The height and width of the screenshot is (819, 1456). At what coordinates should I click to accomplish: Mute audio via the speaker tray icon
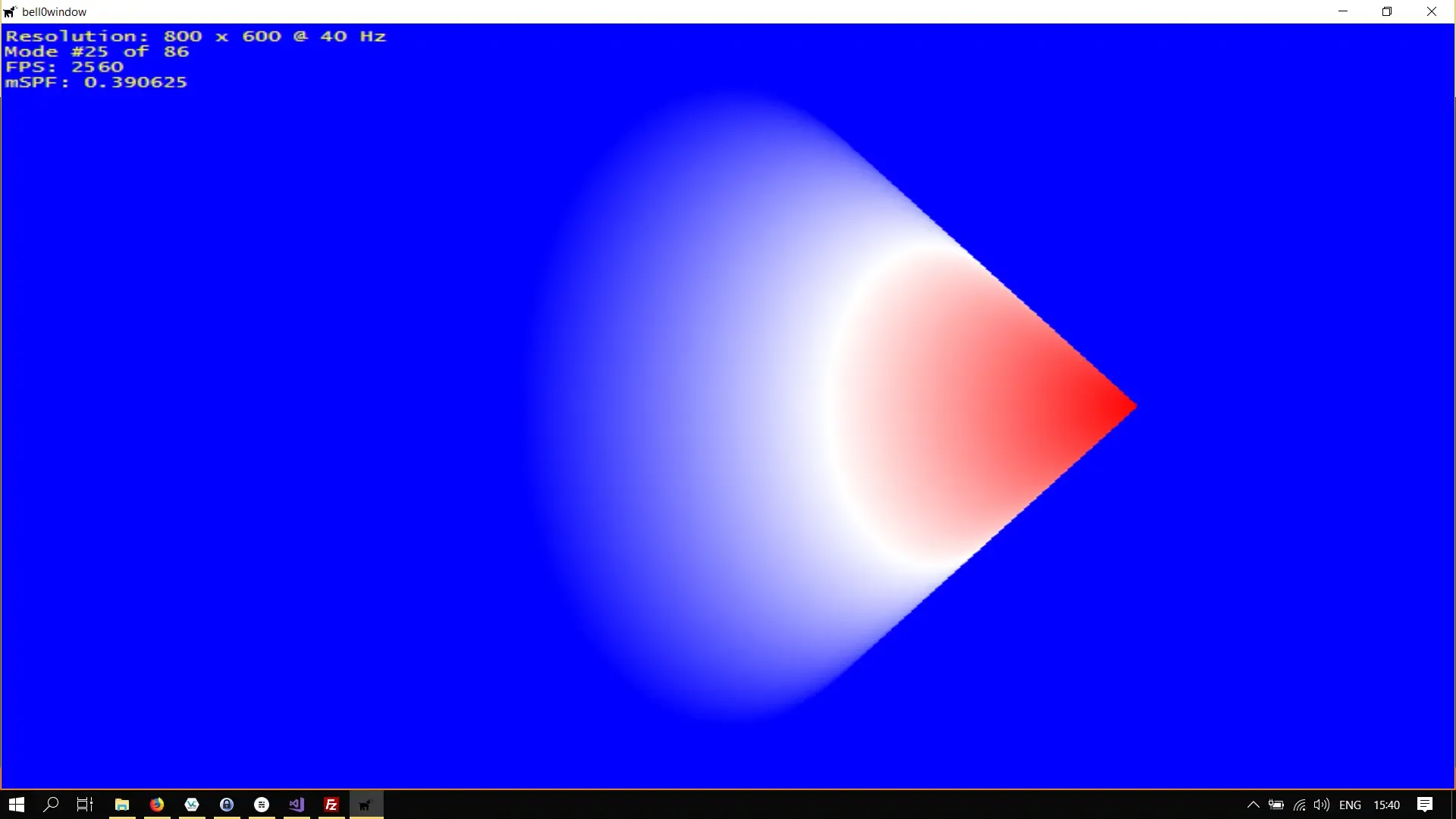(x=1321, y=805)
